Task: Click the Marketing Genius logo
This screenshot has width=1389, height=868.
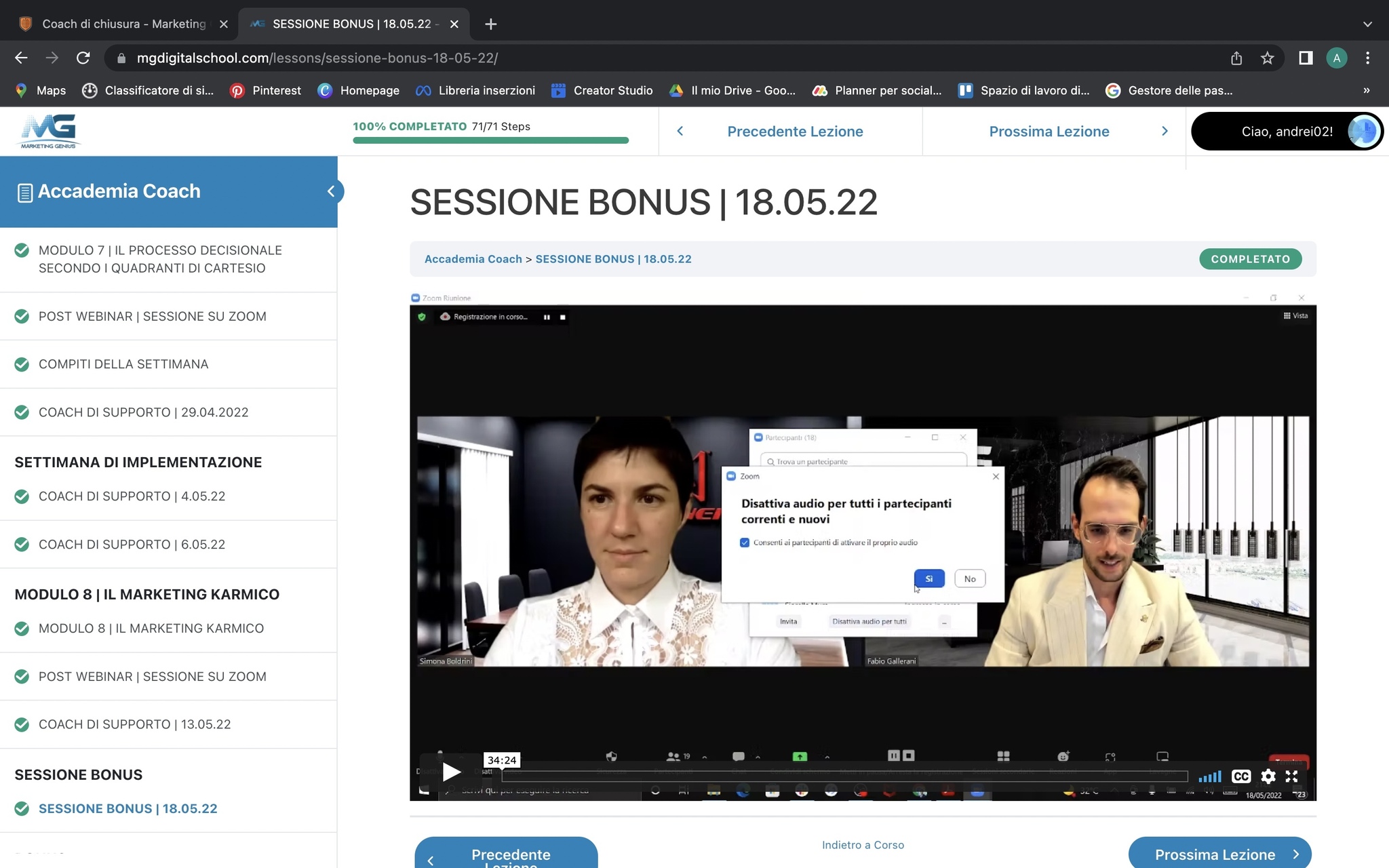Action: coord(48,131)
